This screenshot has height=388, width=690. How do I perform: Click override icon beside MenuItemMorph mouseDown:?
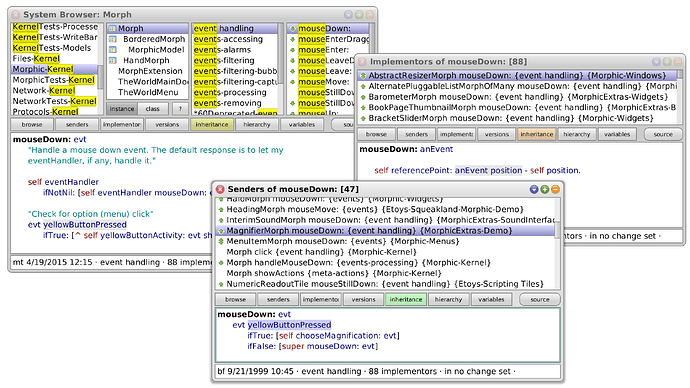click(221, 242)
